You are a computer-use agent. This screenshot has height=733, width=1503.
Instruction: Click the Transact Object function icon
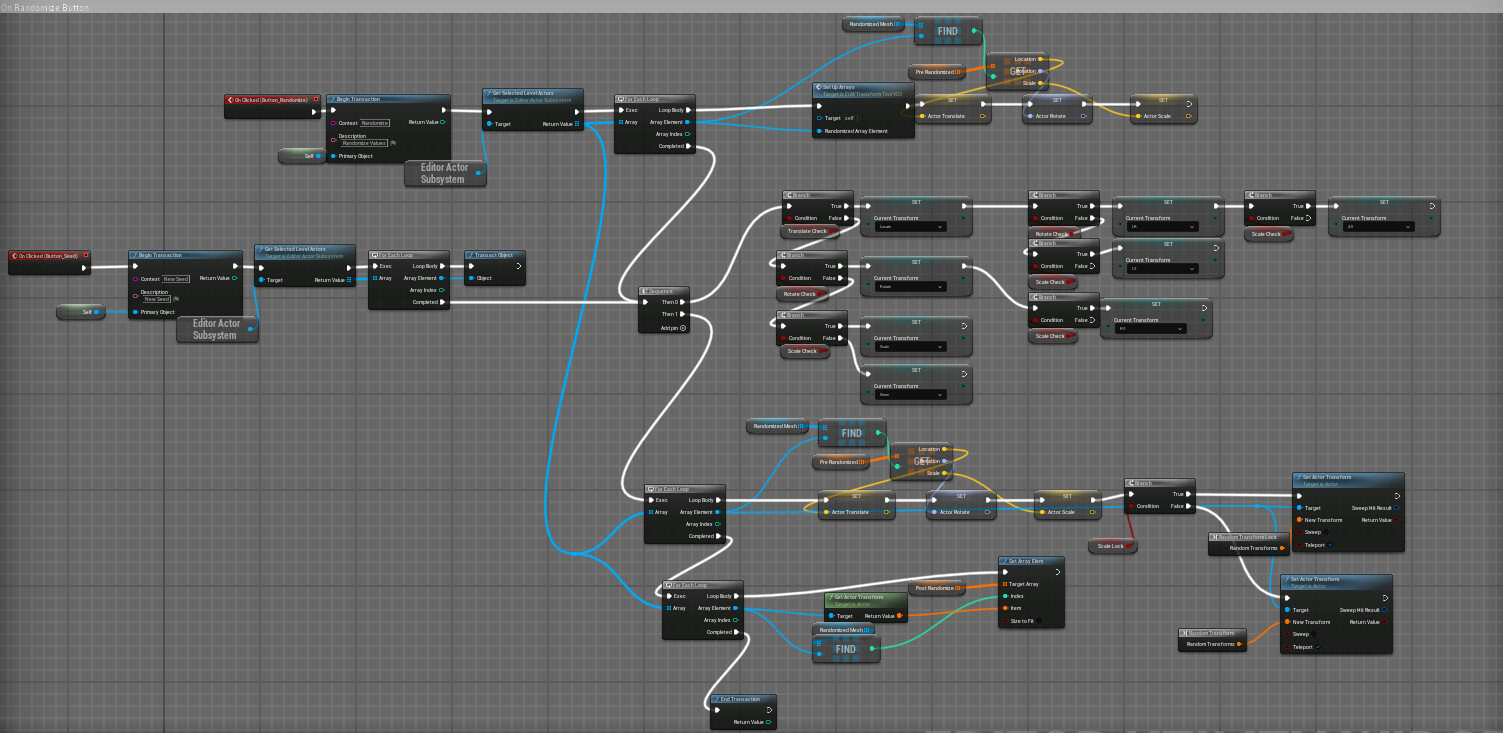tap(469, 255)
